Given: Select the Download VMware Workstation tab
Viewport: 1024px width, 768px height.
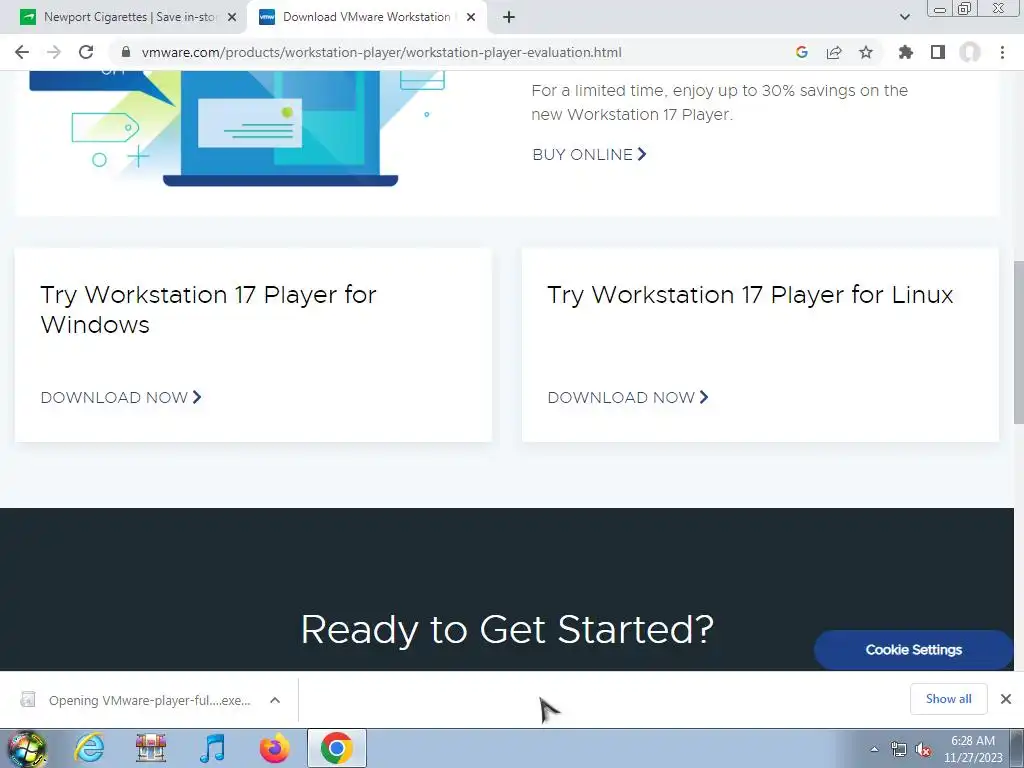Looking at the screenshot, I should [367, 18].
